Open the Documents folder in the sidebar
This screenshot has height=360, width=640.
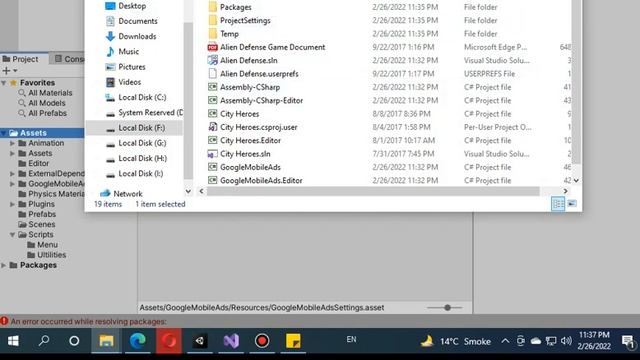pos(138,21)
